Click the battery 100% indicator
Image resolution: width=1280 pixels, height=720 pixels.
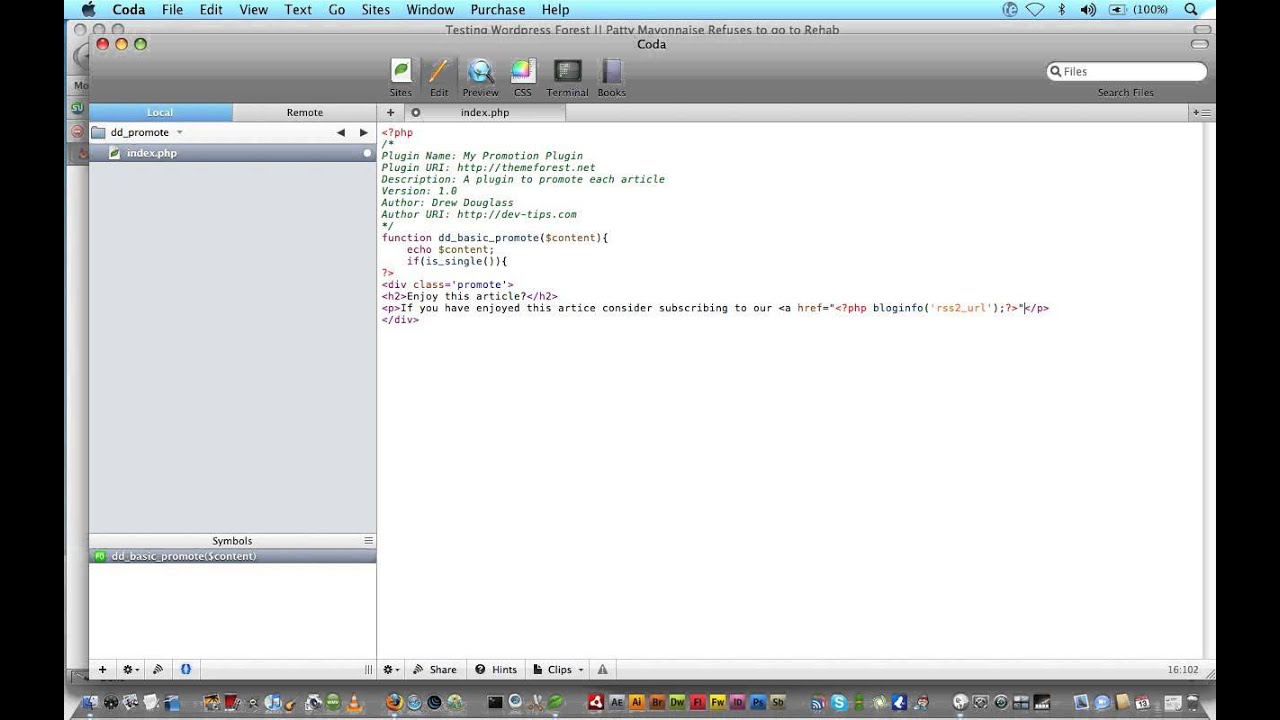coord(1139,9)
